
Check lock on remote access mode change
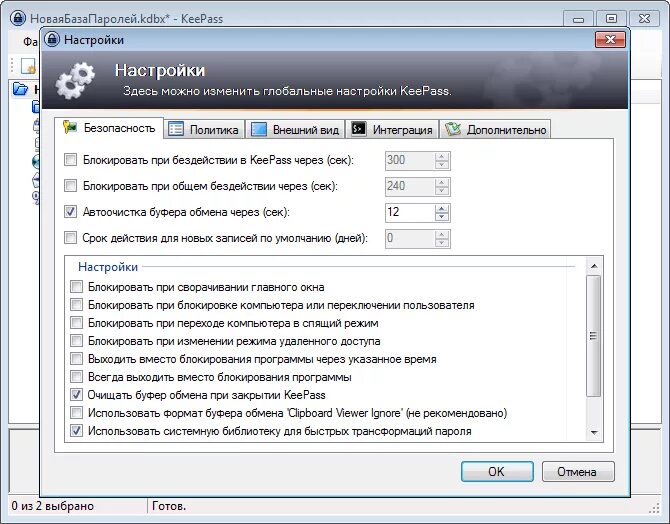point(76,341)
